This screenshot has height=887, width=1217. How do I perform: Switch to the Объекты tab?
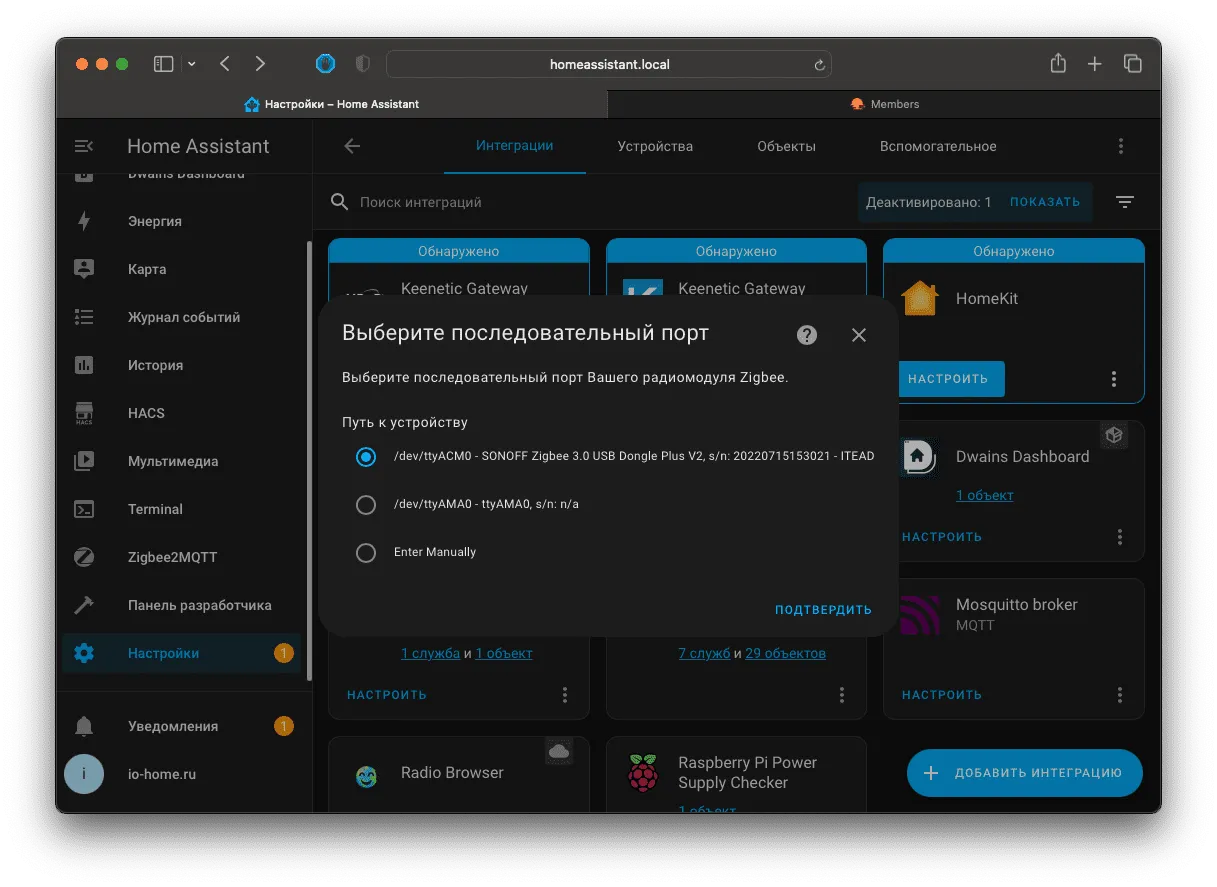tap(786, 146)
